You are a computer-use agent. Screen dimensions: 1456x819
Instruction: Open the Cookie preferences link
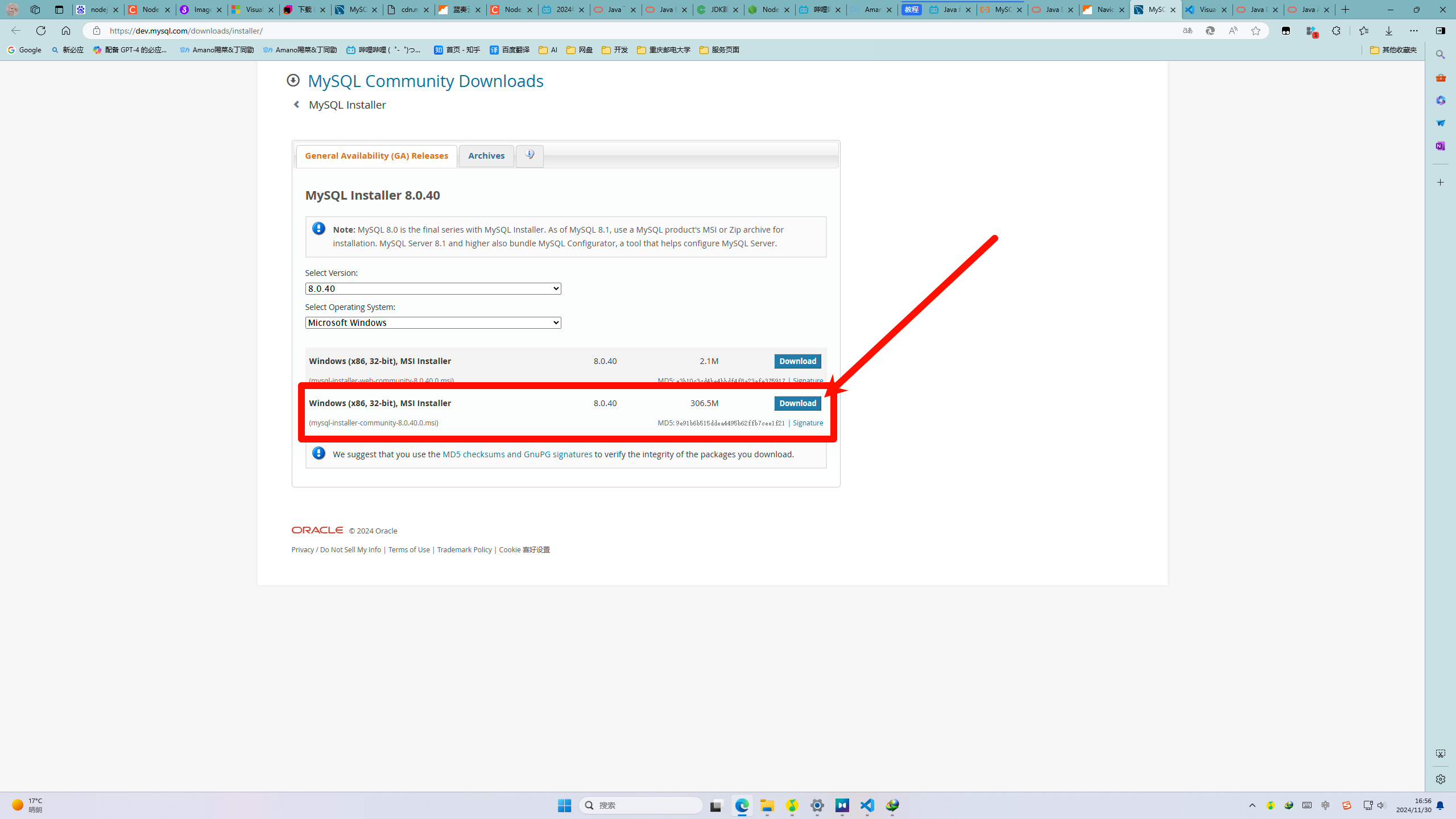tap(524, 549)
